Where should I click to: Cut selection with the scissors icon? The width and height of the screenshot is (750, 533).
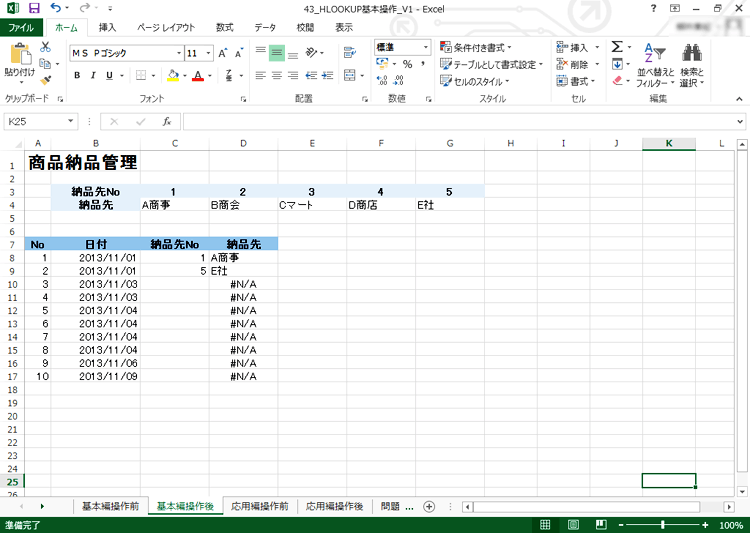[x=45, y=47]
